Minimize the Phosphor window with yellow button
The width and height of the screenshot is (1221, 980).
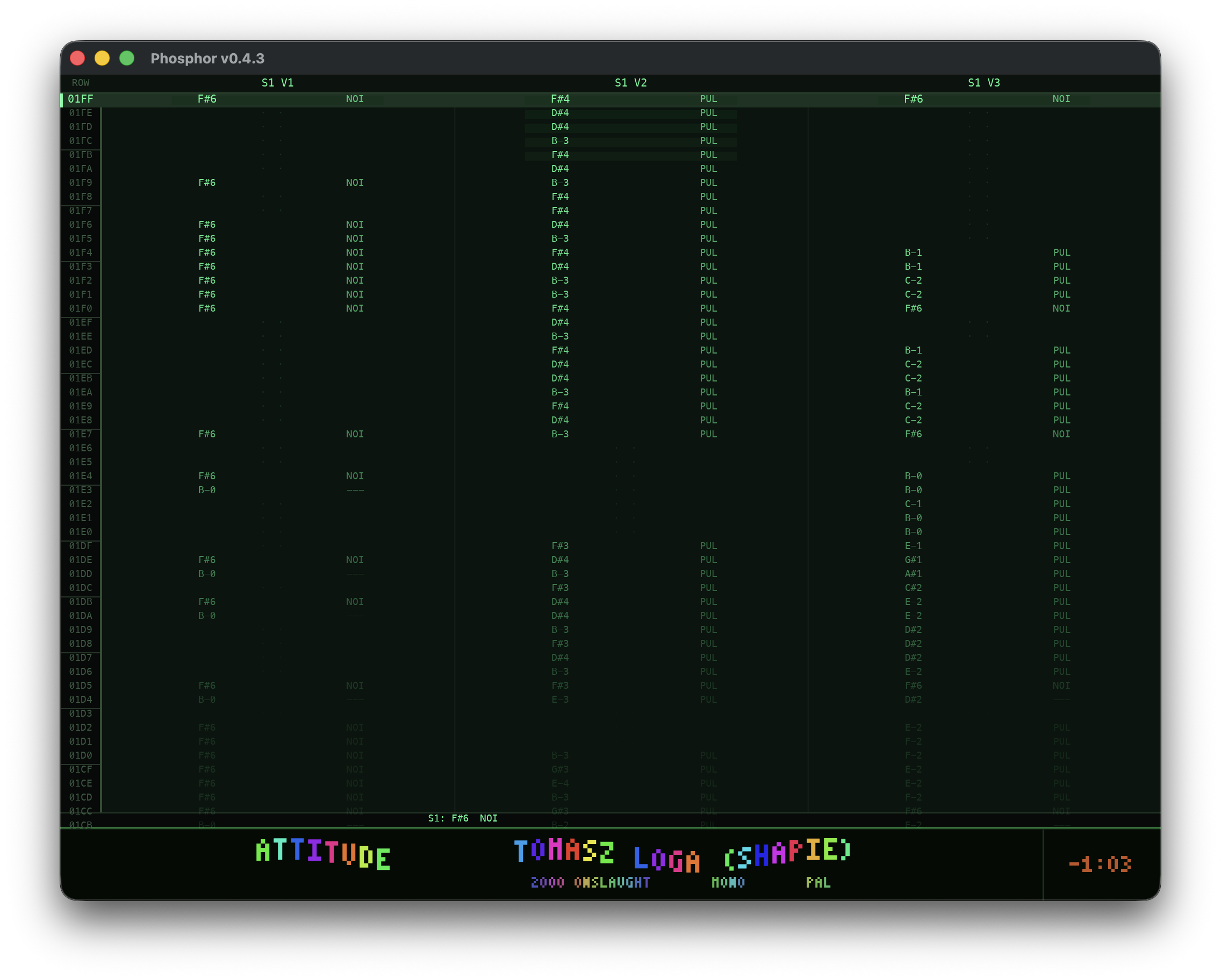[102, 59]
